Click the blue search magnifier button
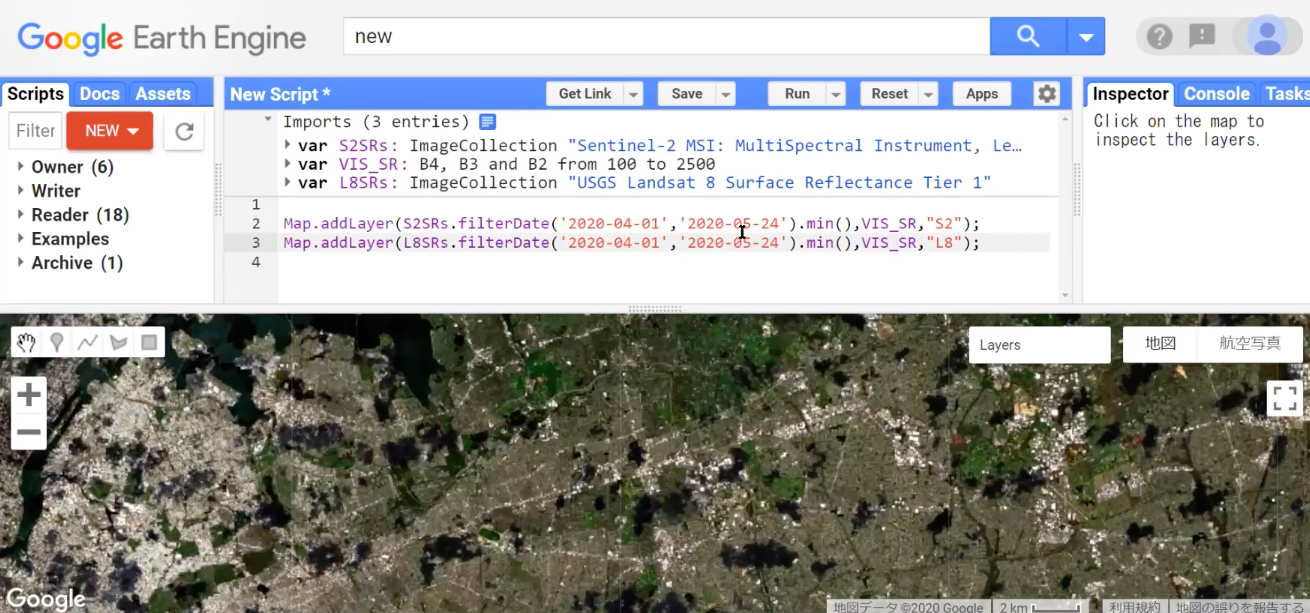This screenshot has height=613, width=1310. coord(1027,37)
